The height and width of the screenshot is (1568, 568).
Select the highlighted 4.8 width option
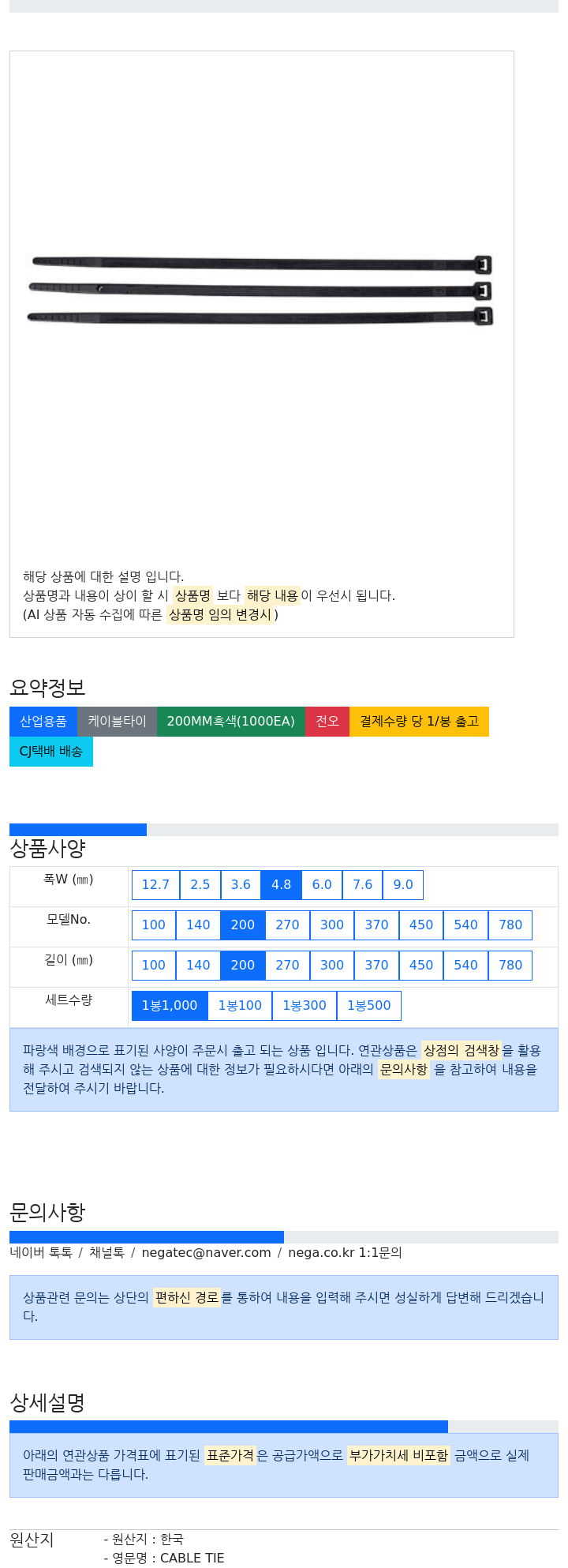pos(282,884)
